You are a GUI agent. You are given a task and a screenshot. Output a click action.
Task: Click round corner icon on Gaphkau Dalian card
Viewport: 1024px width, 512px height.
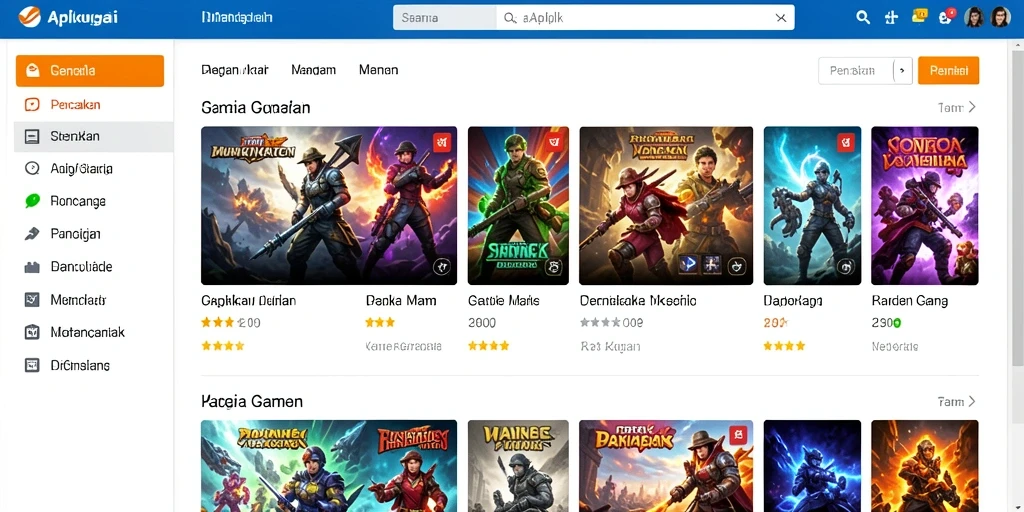[441, 266]
